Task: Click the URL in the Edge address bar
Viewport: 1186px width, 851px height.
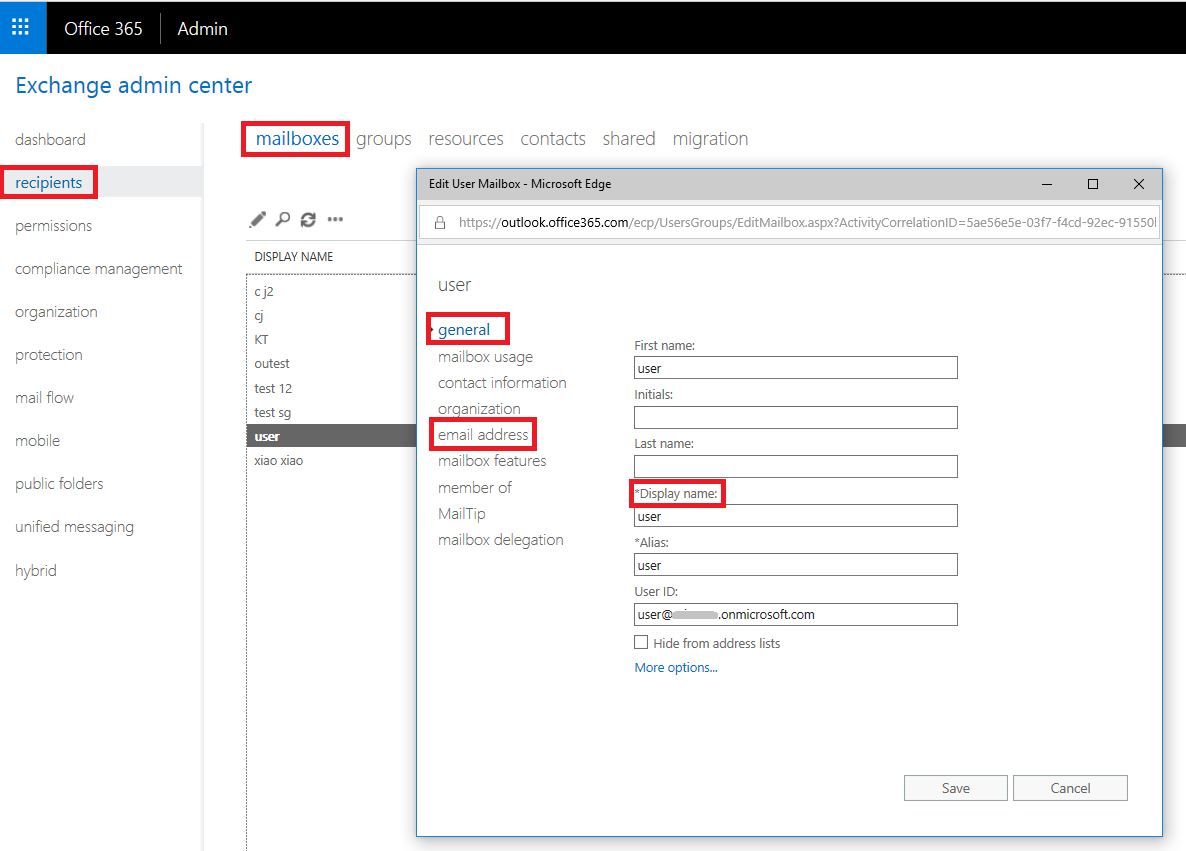Action: pos(807,223)
